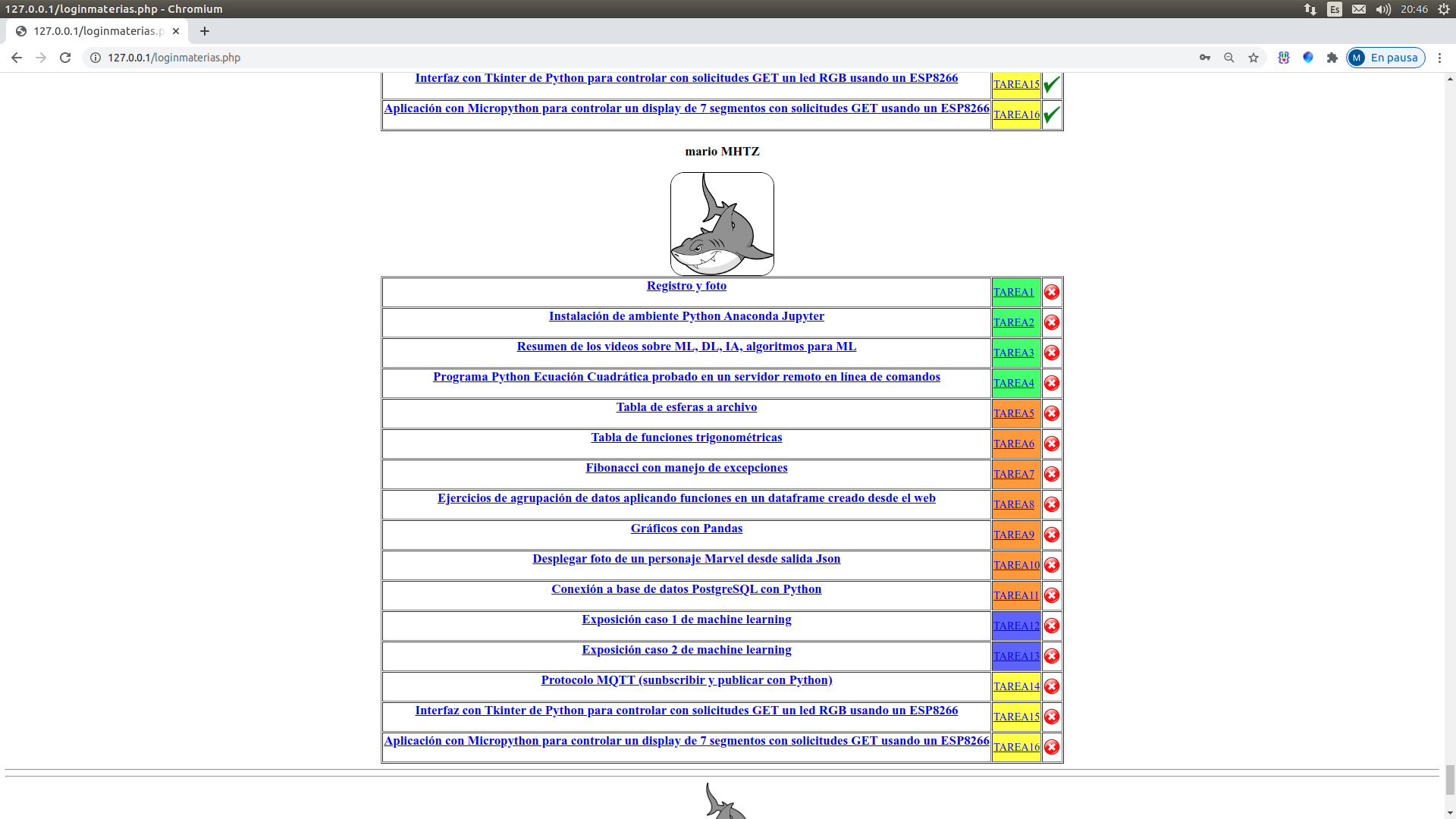Click the zoom magnifier icon in address bar
This screenshot has width=1456, height=819.
coord(1229,58)
